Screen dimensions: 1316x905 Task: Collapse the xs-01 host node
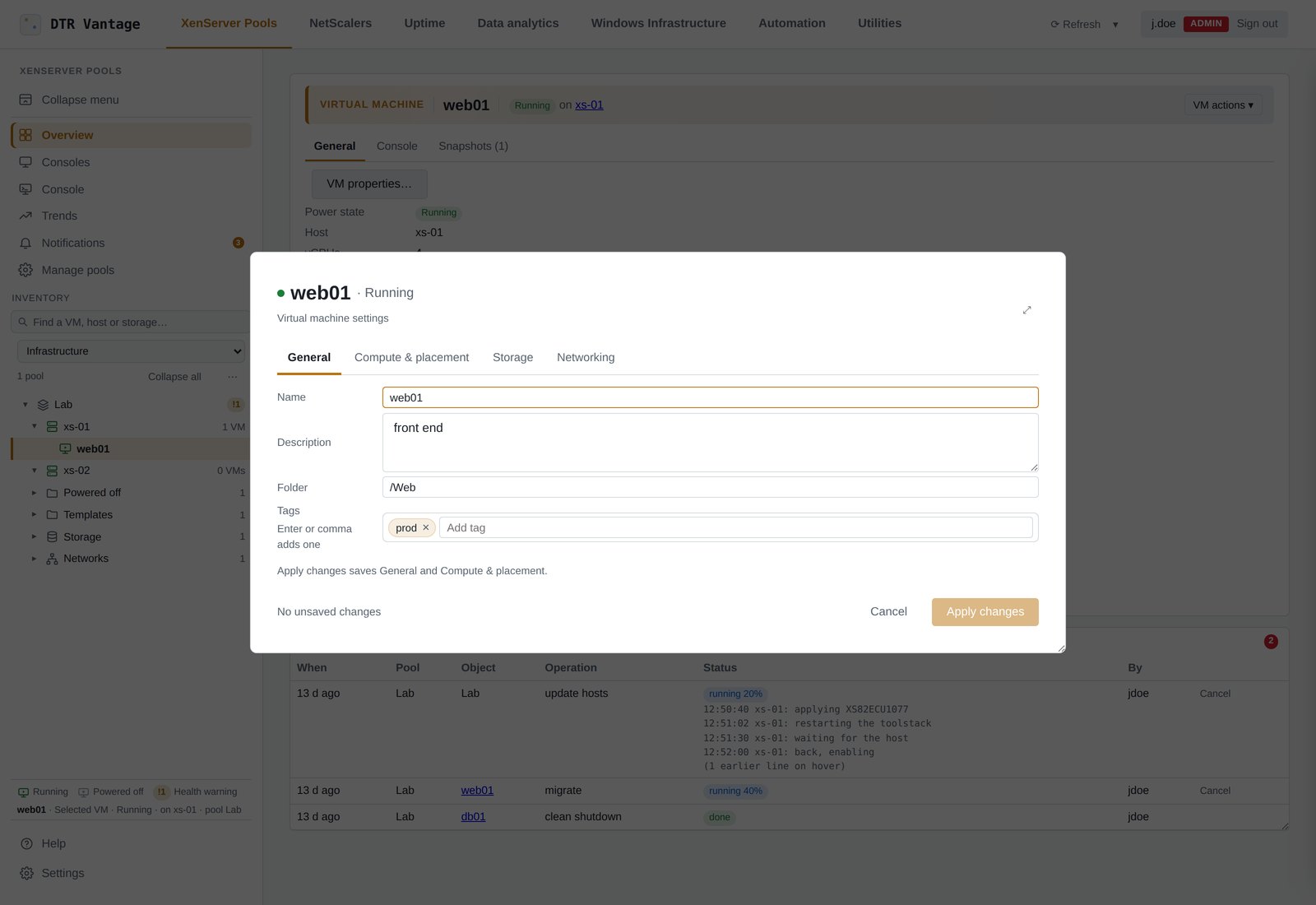click(x=35, y=426)
